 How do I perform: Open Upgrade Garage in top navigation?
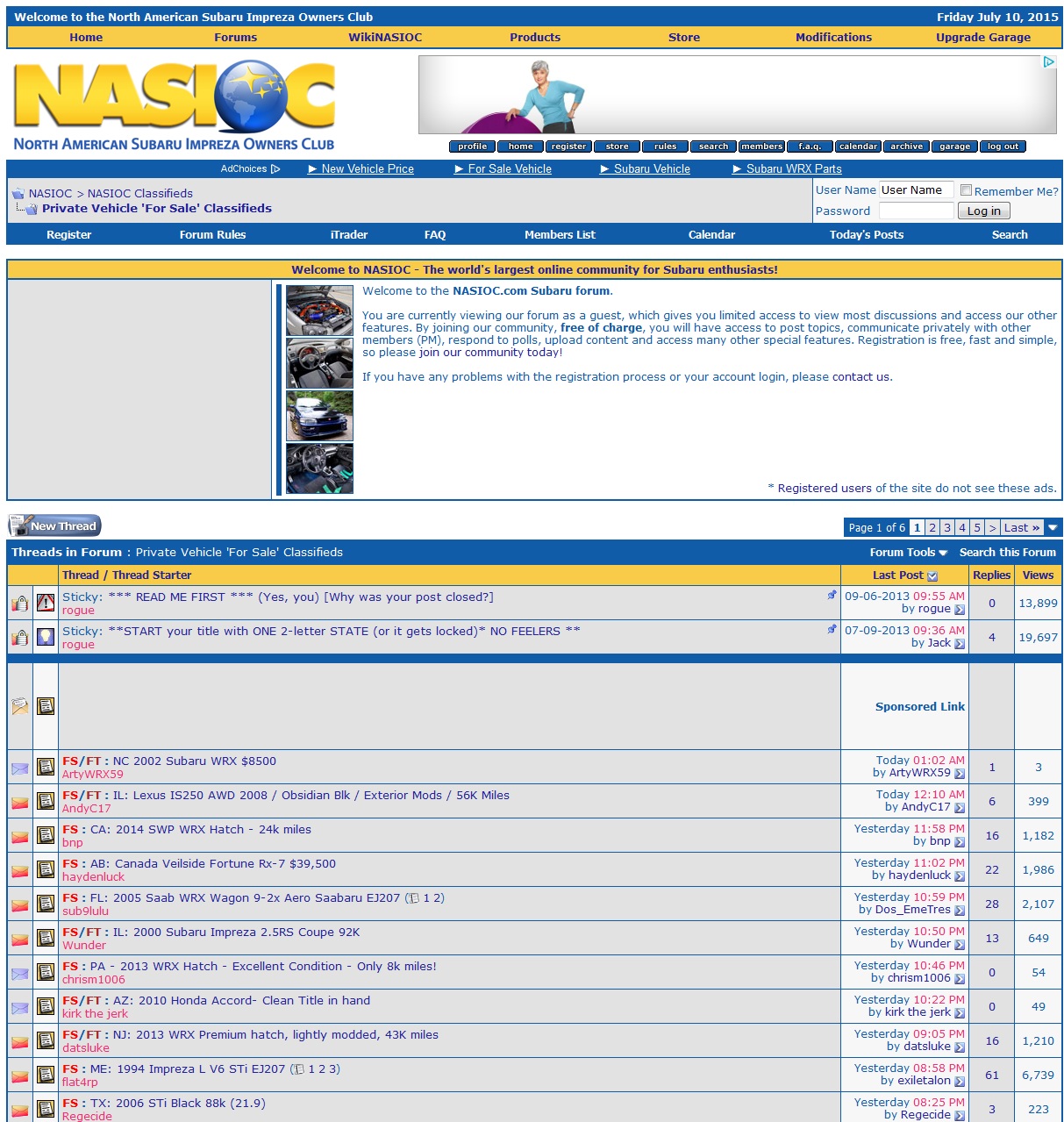[983, 37]
